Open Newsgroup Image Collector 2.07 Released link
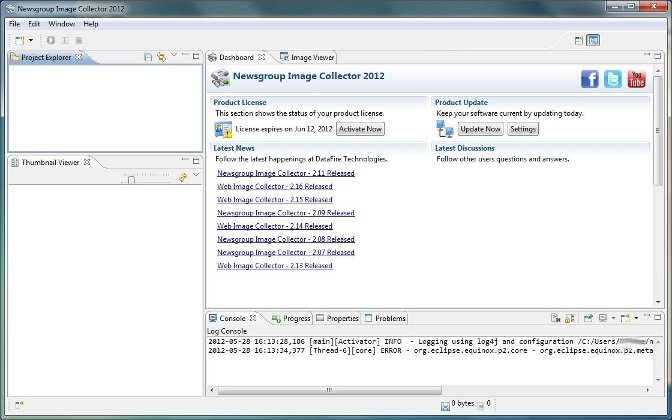The image size is (672, 420). pos(286,252)
